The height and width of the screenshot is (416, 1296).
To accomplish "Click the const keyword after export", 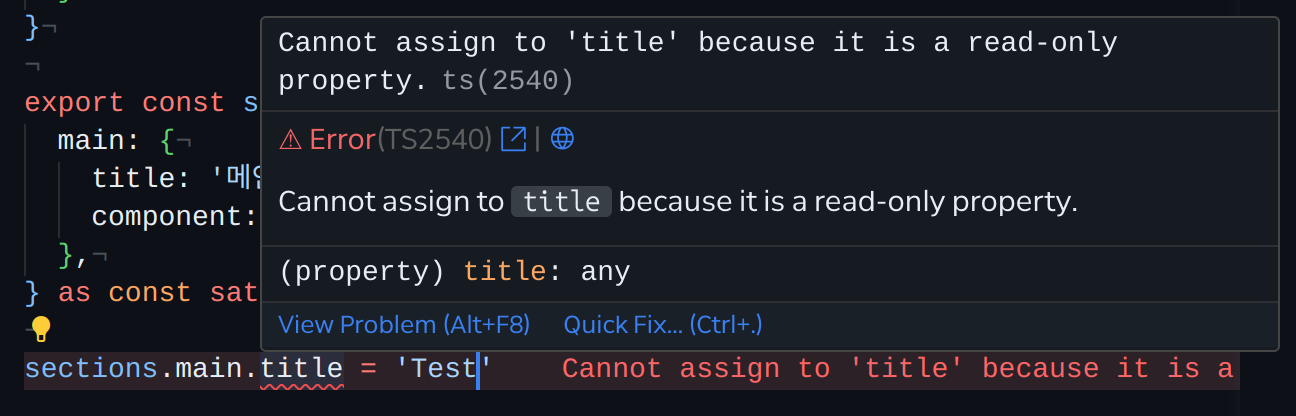I will pyautogui.click(x=184, y=103).
